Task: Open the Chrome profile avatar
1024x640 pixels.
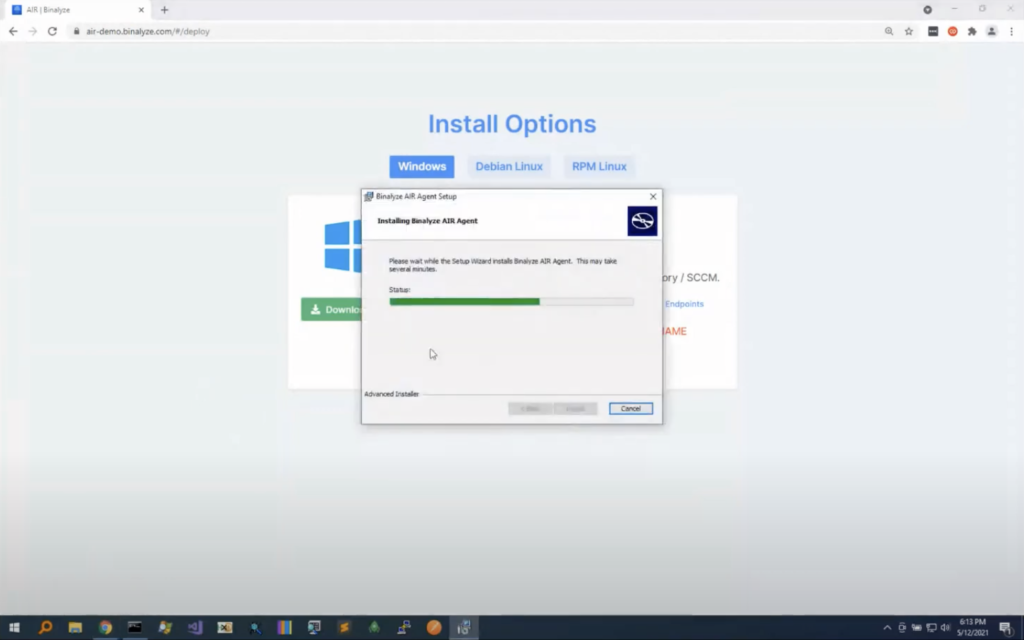Action: [991, 31]
